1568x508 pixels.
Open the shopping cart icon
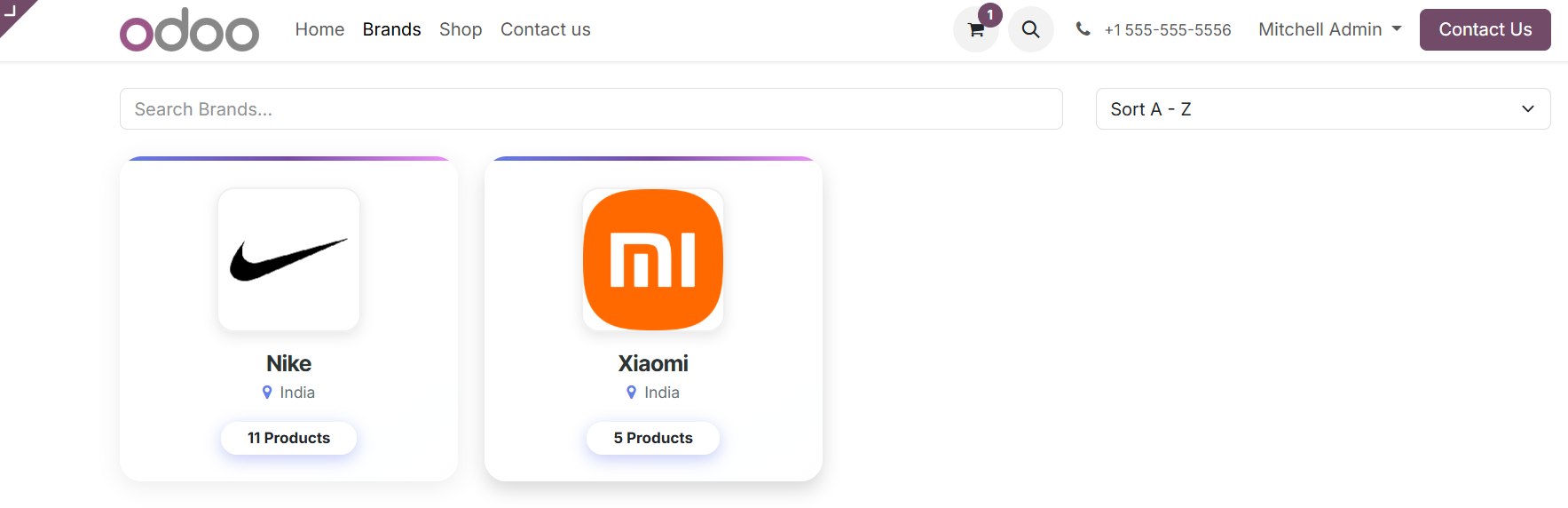click(976, 29)
